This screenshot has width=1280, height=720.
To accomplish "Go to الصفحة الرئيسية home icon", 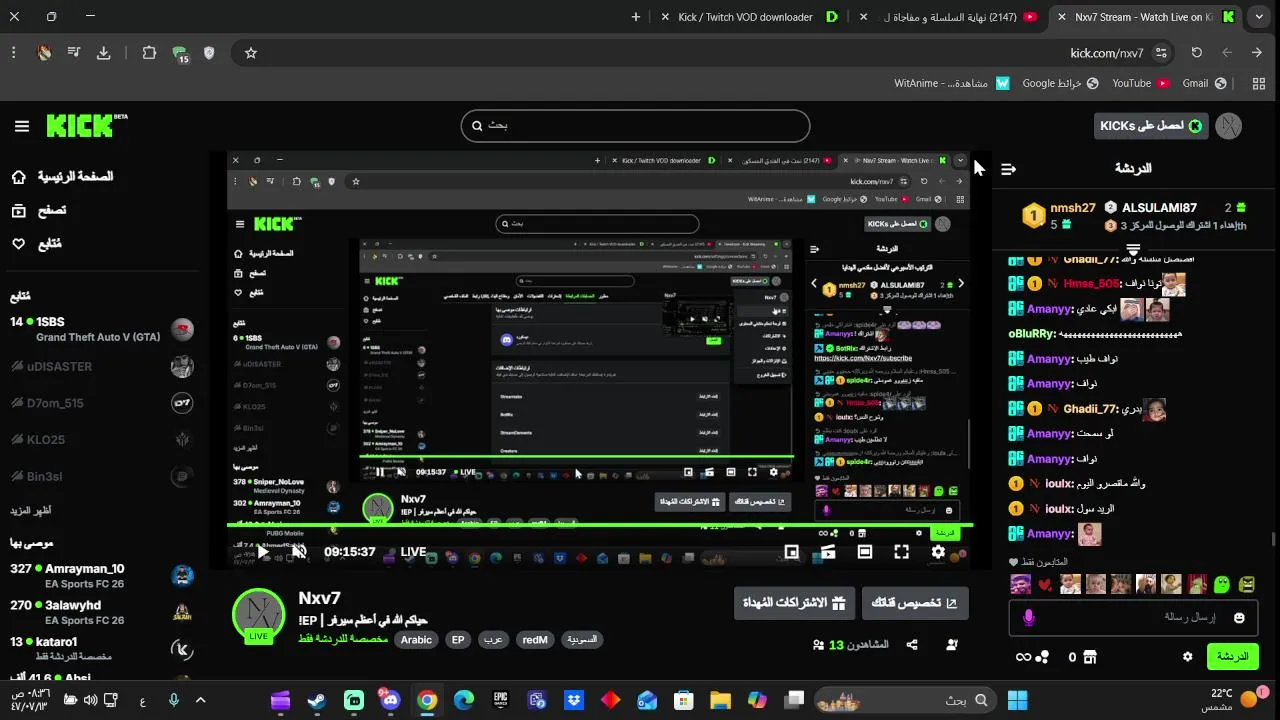I will coord(19,177).
